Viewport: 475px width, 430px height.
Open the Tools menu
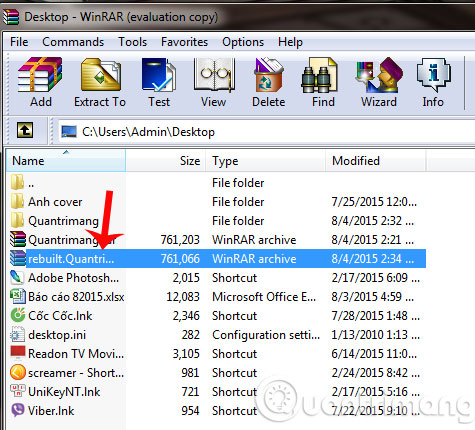point(133,42)
